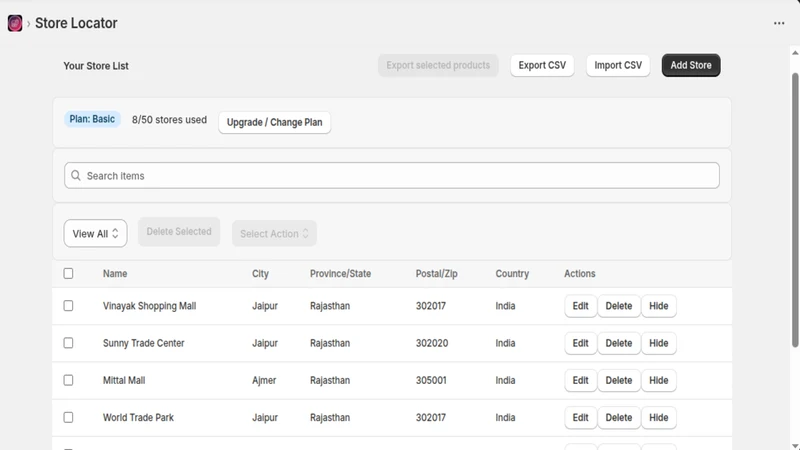The height and width of the screenshot is (450, 800).
Task: Click Import CSV button
Action: pos(618,65)
